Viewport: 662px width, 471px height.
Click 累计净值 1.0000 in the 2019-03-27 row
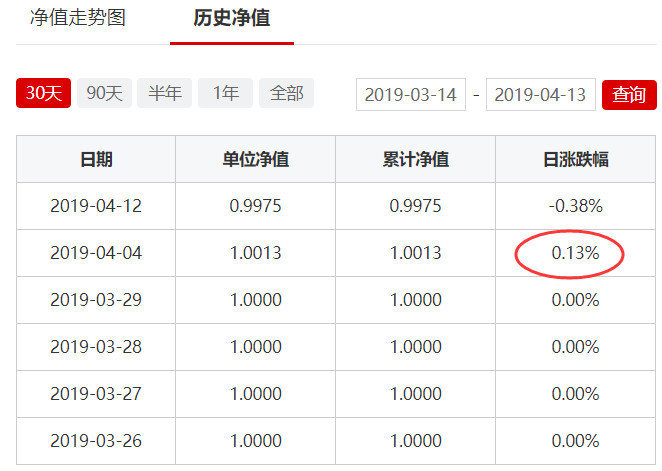415,394
